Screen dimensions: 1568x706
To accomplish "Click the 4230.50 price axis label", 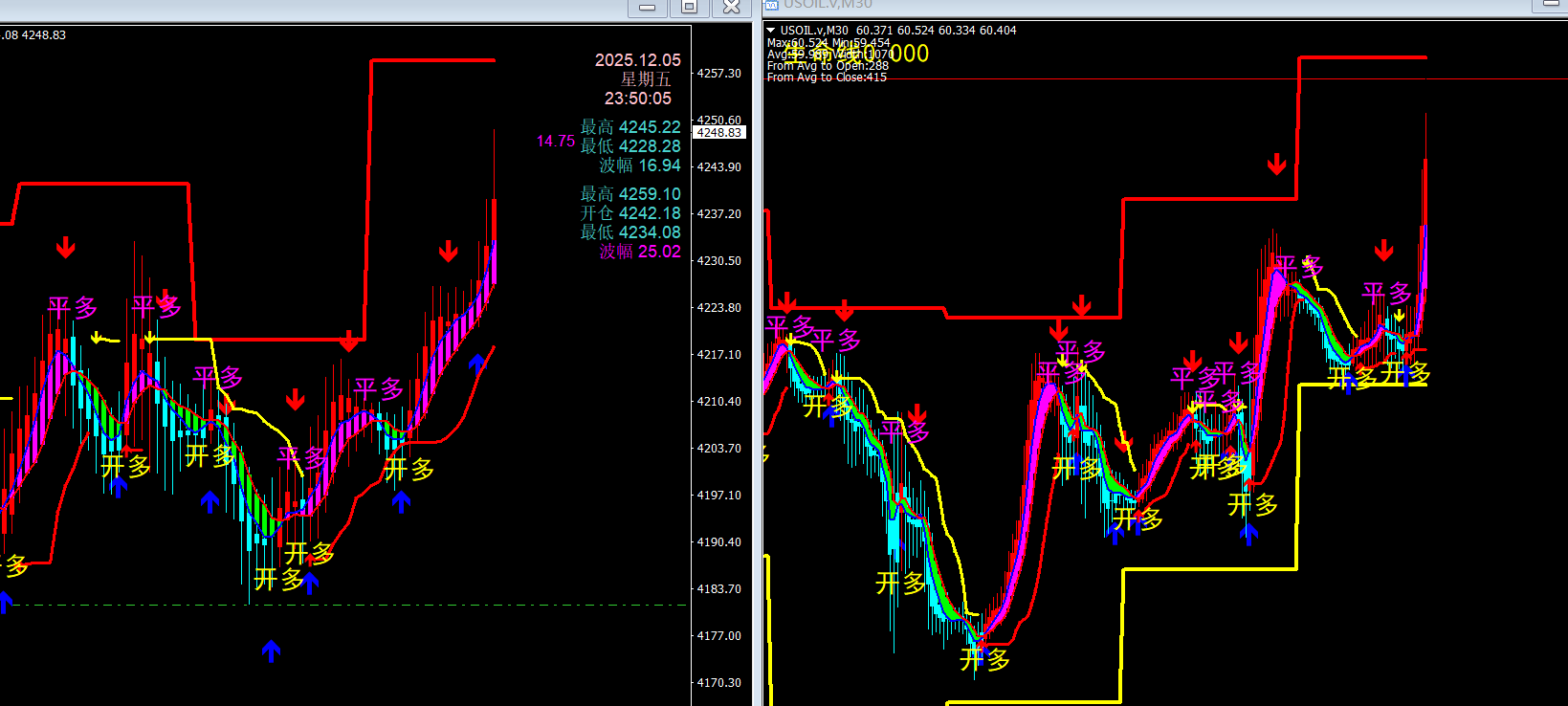I will tap(718, 261).
